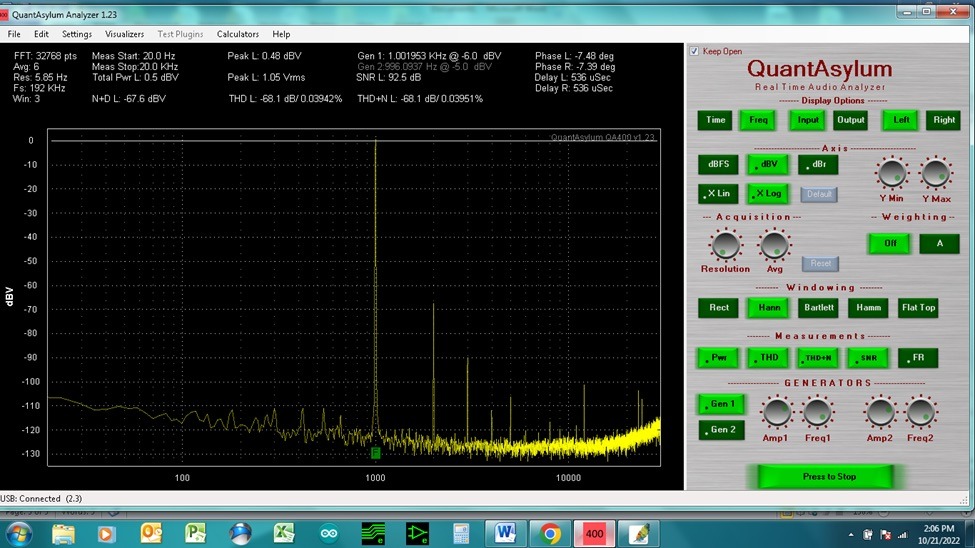Toggle the Pwr measurement
This screenshot has height=548, width=975.
(x=718, y=358)
